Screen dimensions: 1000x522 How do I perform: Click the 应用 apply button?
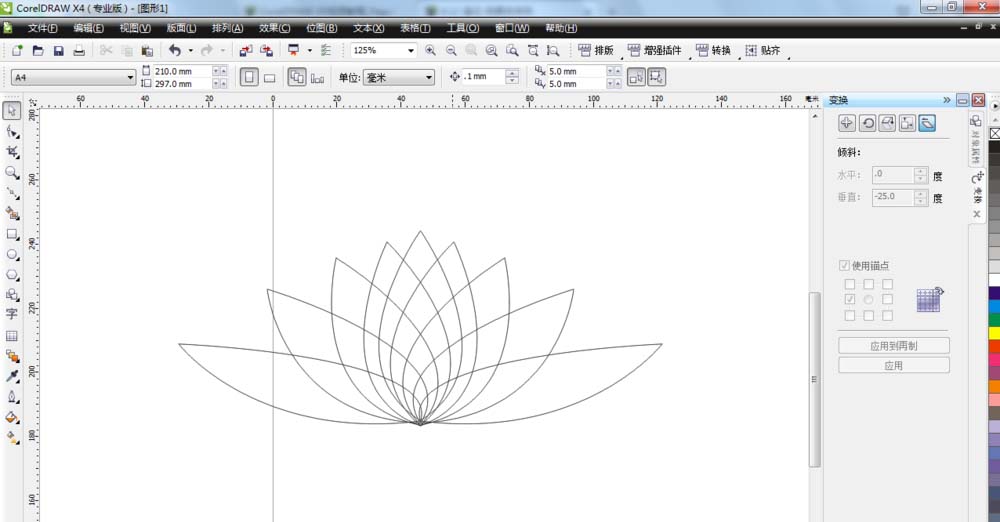coord(893,365)
